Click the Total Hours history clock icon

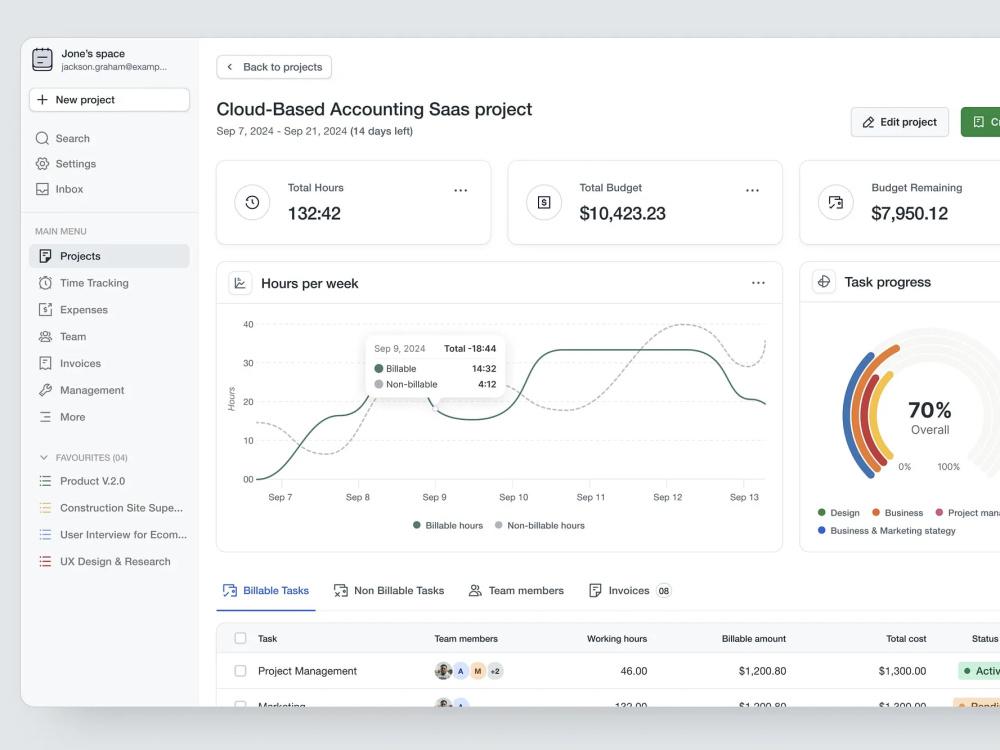coord(253,202)
